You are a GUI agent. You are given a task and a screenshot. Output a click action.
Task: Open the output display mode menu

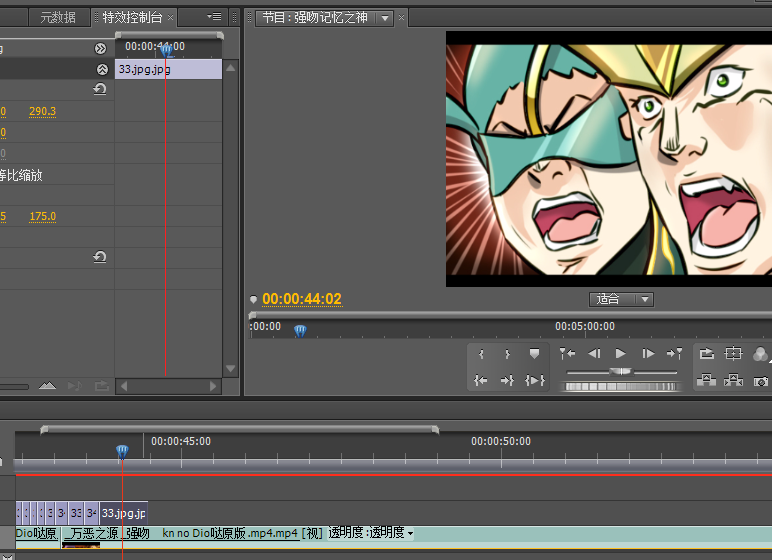(x=761, y=354)
